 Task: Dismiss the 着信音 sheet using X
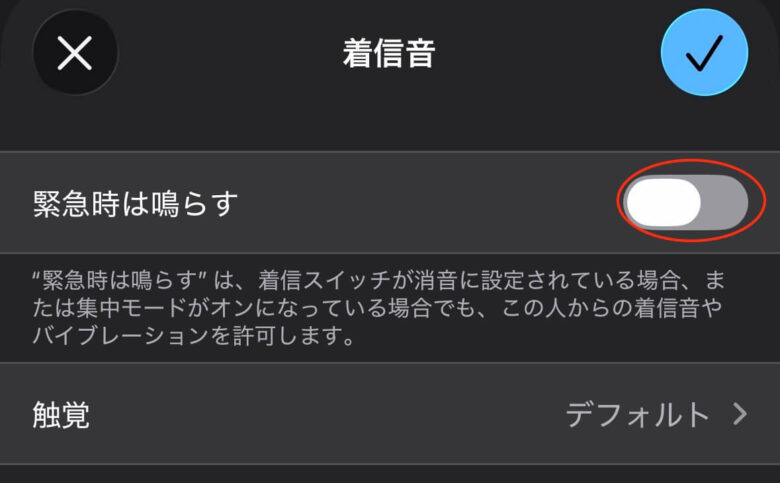click(x=75, y=53)
